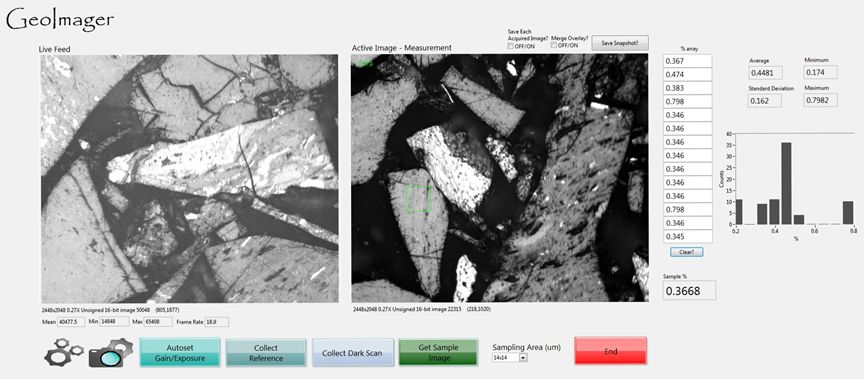Click the first % array entry 0.367
The width and height of the screenshot is (864, 379).
coord(687,61)
